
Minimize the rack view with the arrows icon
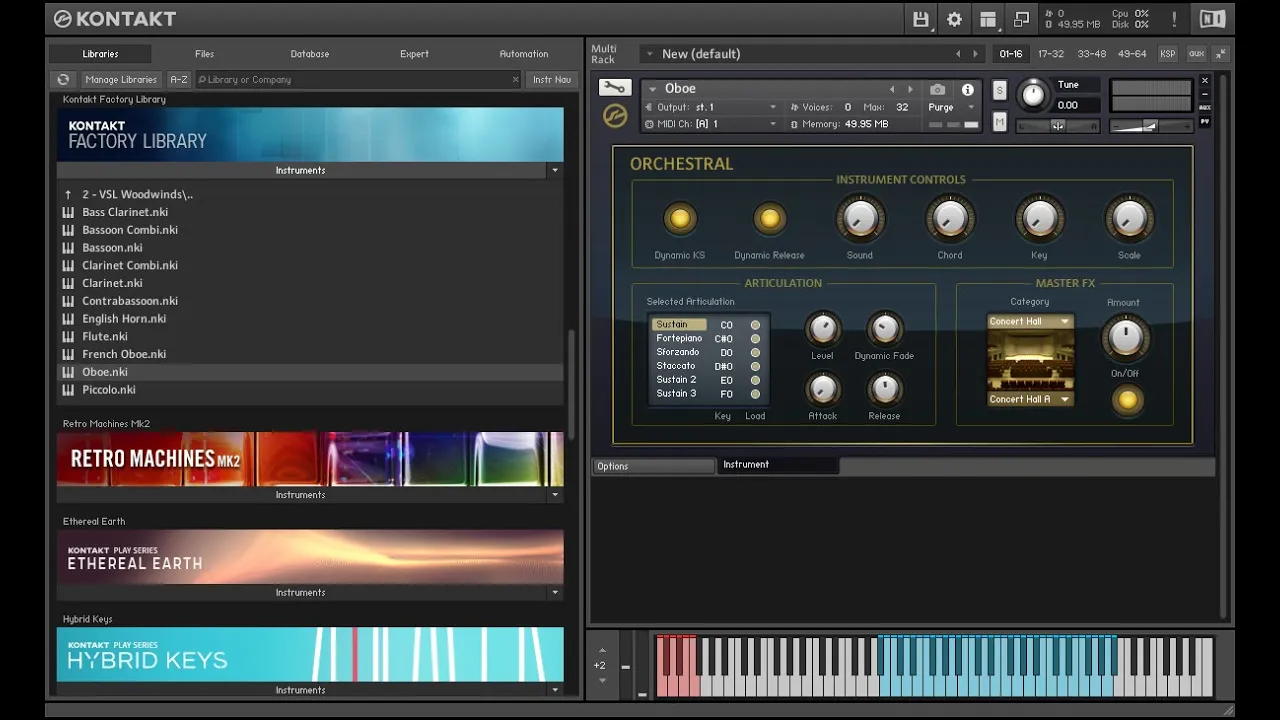(x=1221, y=54)
